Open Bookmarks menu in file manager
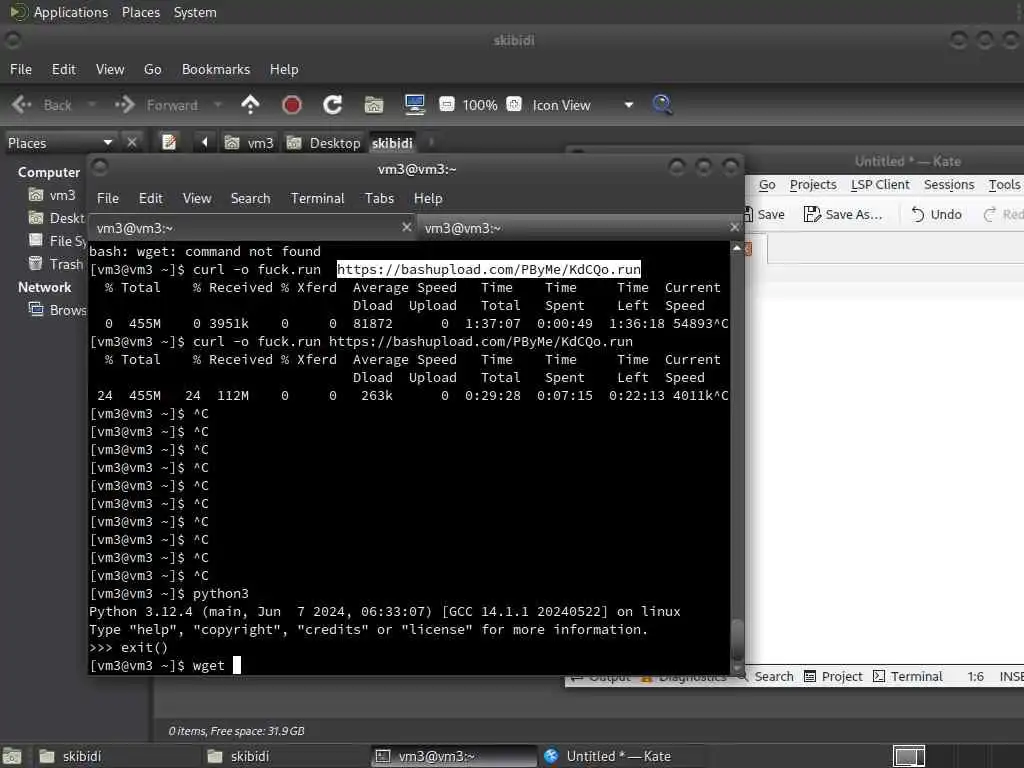 (216, 69)
